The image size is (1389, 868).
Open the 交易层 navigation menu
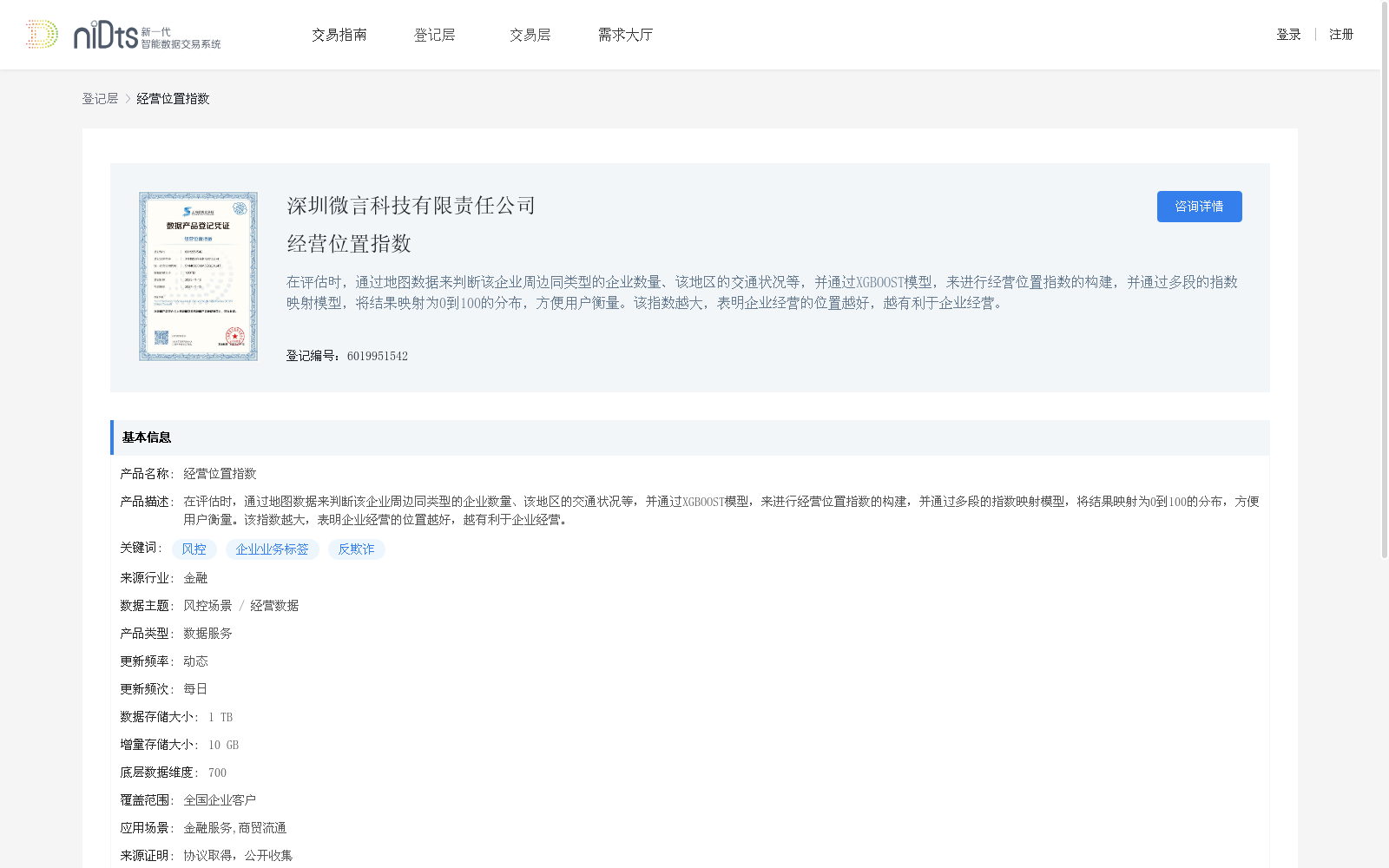530,35
